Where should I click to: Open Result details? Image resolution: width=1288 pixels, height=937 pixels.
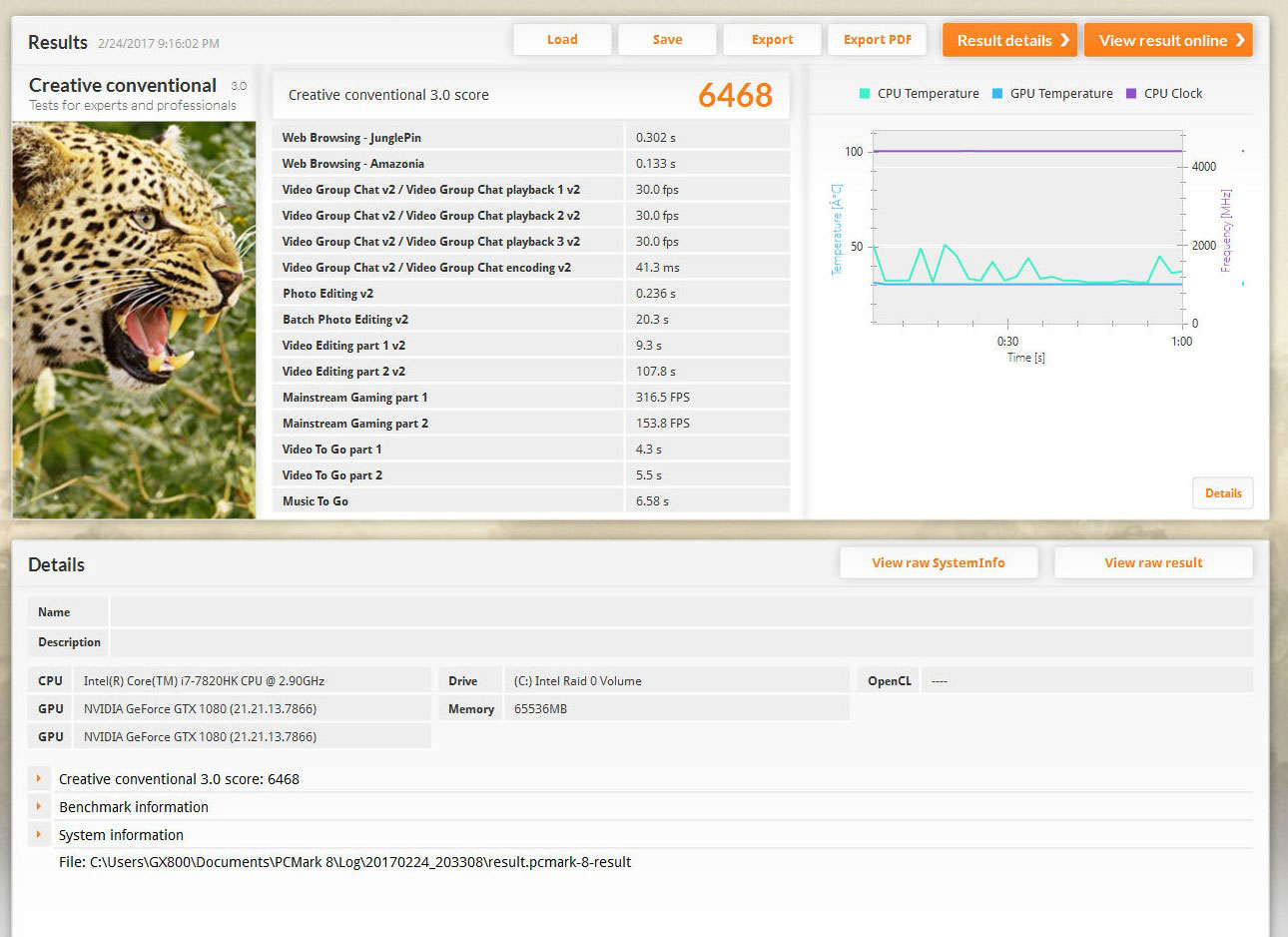click(1003, 40)
